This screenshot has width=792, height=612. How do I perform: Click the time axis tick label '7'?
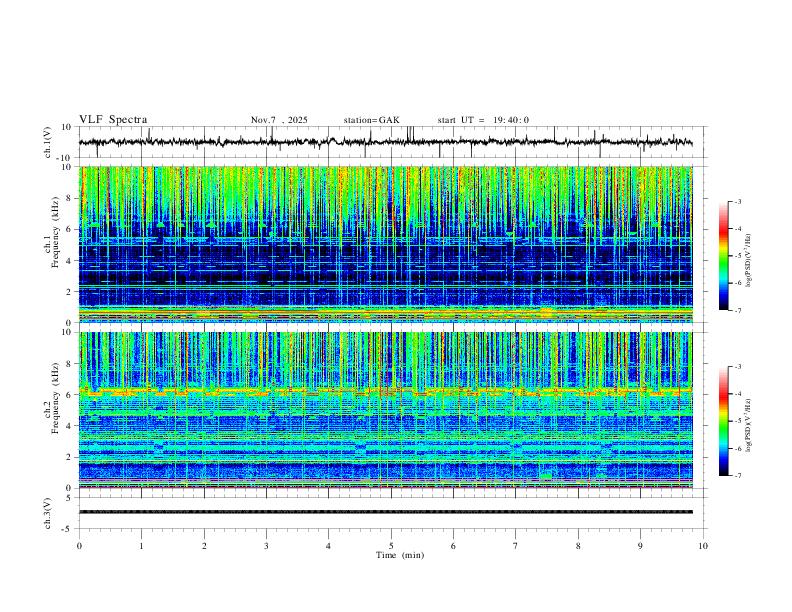(x=516, y=546)
